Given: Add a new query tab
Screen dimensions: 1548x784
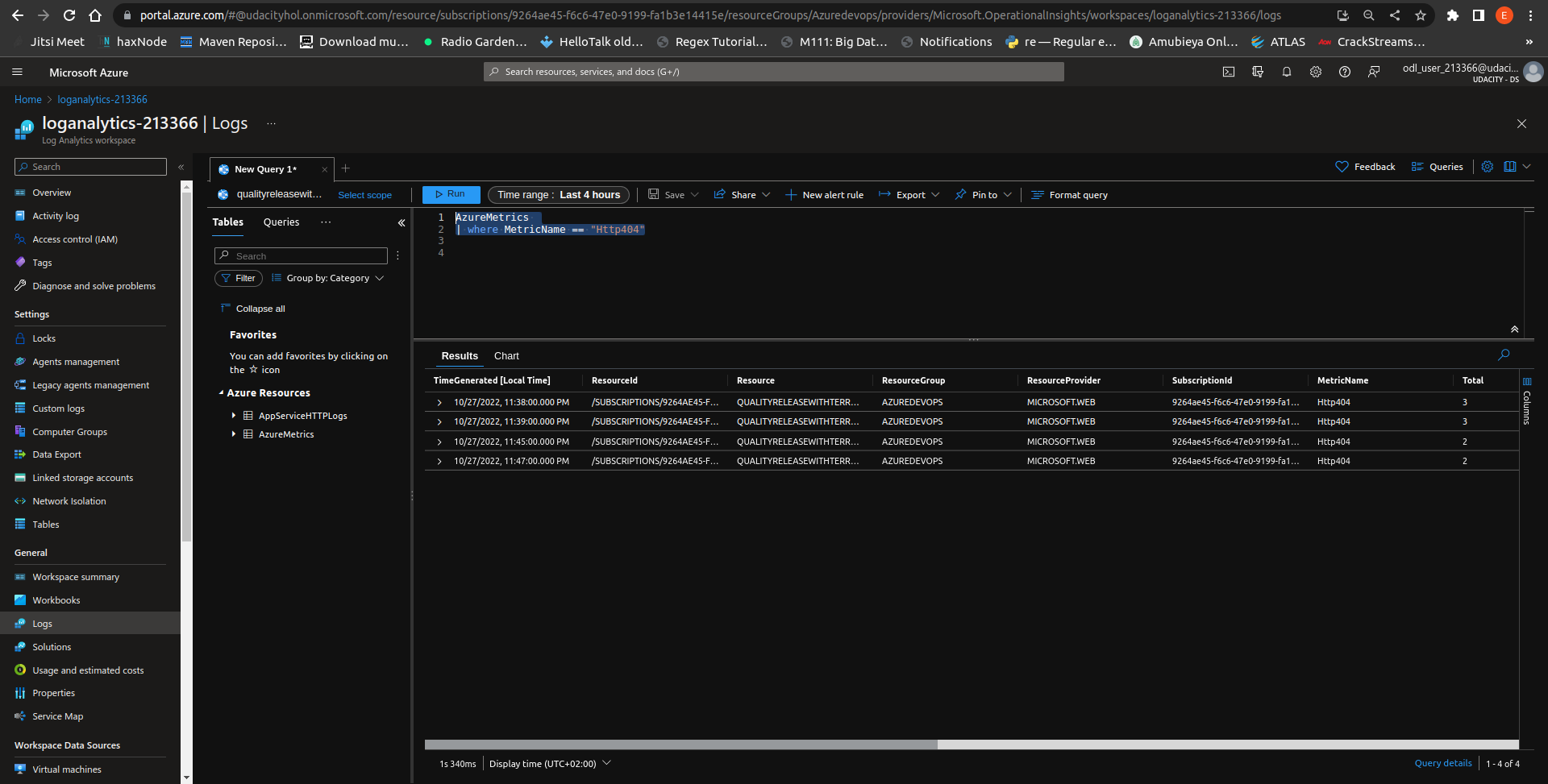Looking at the screenshot, I should [x=346, y=168].
